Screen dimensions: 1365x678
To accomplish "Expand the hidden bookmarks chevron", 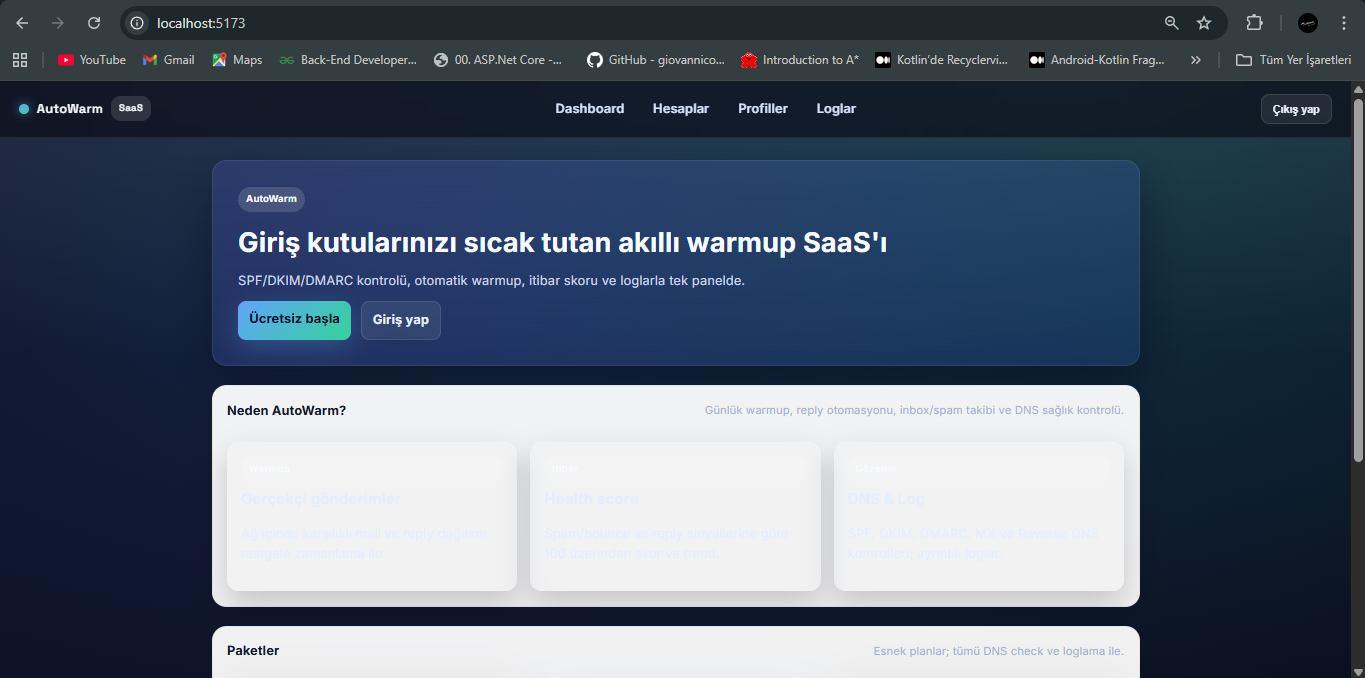I will (1195, 59).
